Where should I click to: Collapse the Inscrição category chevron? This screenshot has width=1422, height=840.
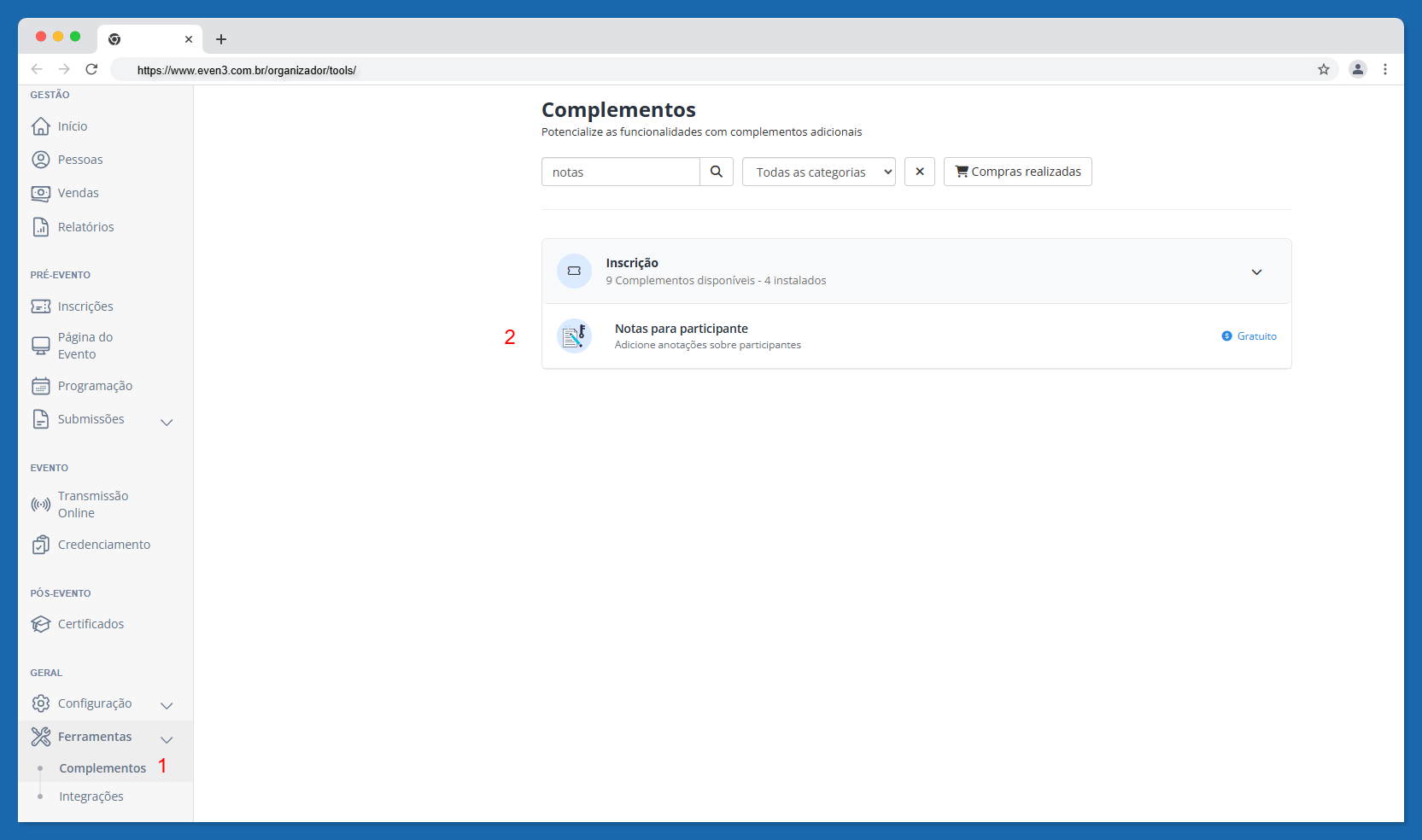[x=1256, y=272]
